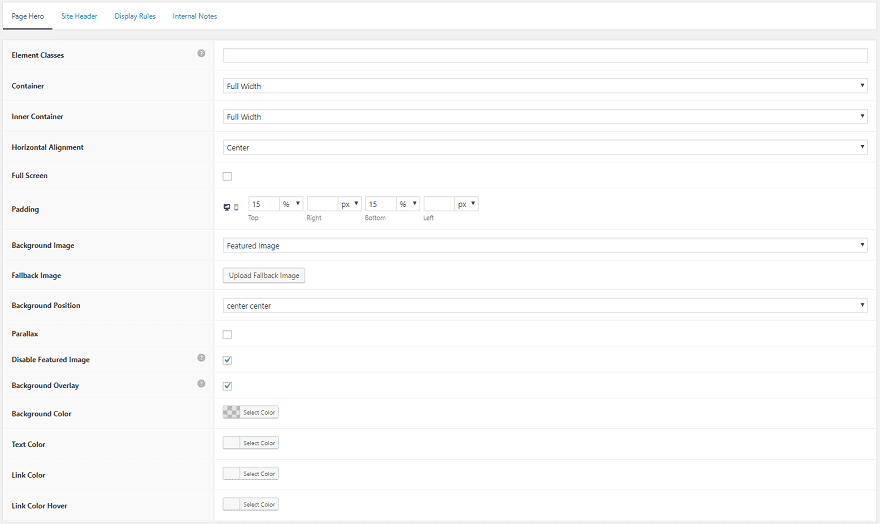The width and height of the screenshot is (880, 524).
Task: Click the Element Classes text field
Action: 545,56
